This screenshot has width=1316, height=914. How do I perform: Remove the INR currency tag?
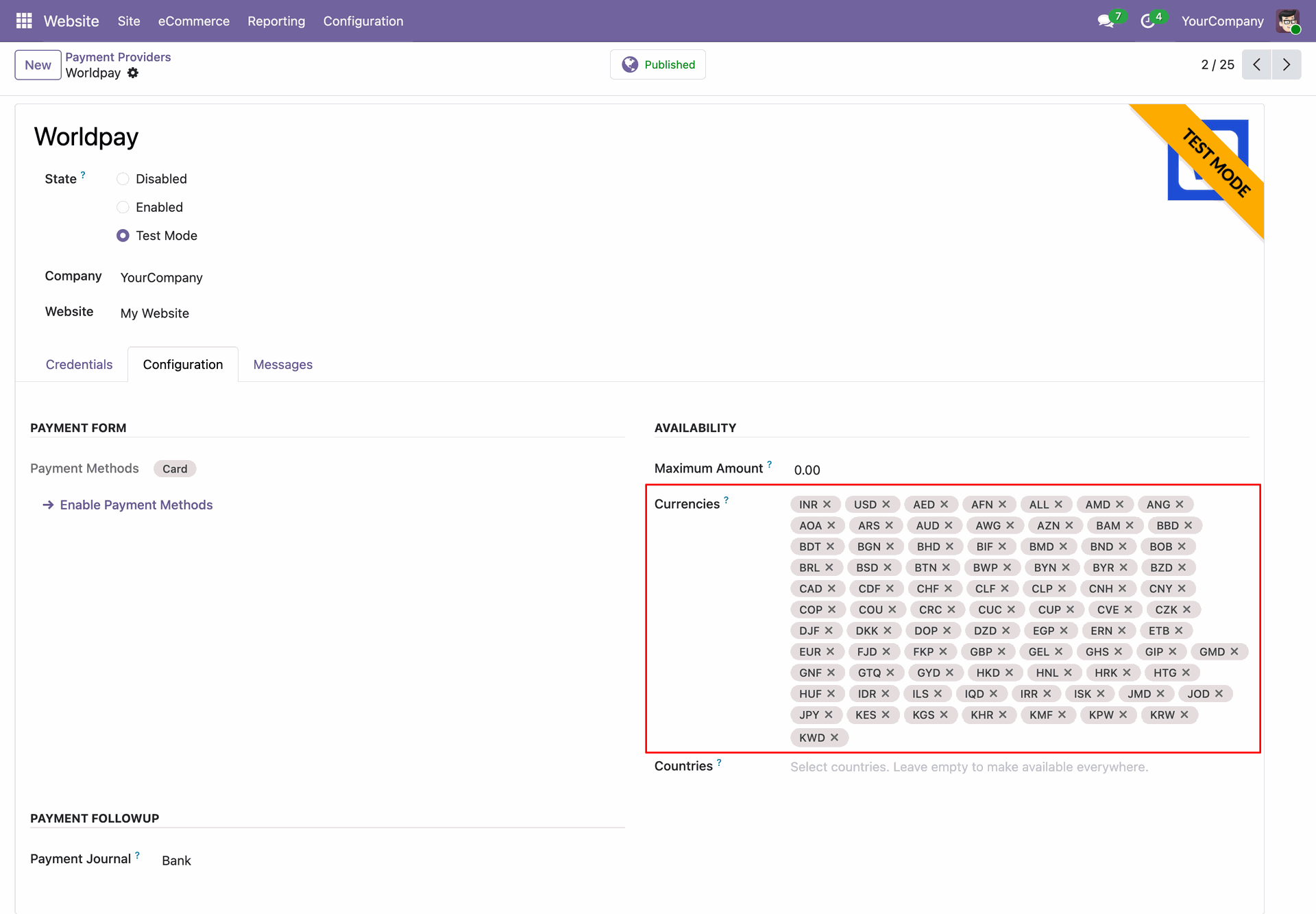(827, 504)
